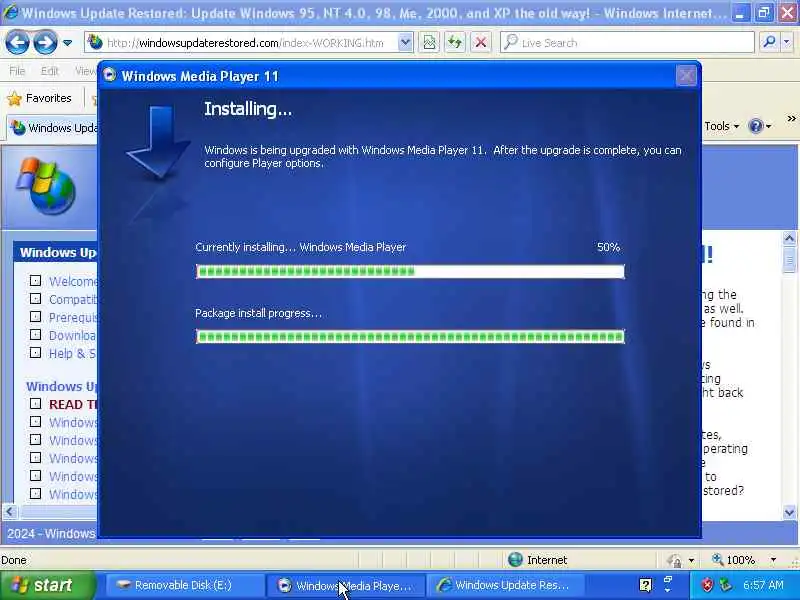Open the File menu

tap(17, 71)
